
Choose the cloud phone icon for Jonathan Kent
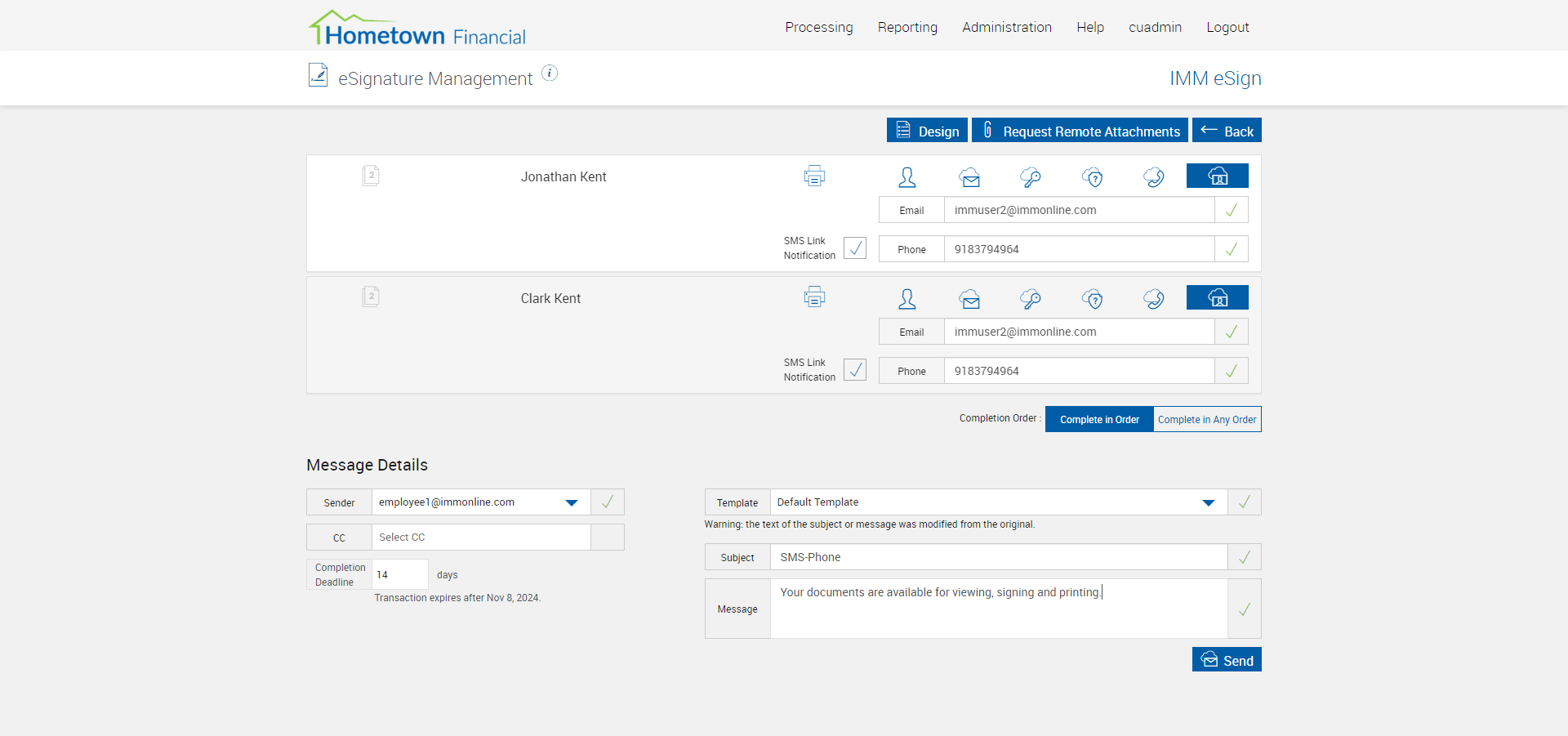(x=1154, y=177)
